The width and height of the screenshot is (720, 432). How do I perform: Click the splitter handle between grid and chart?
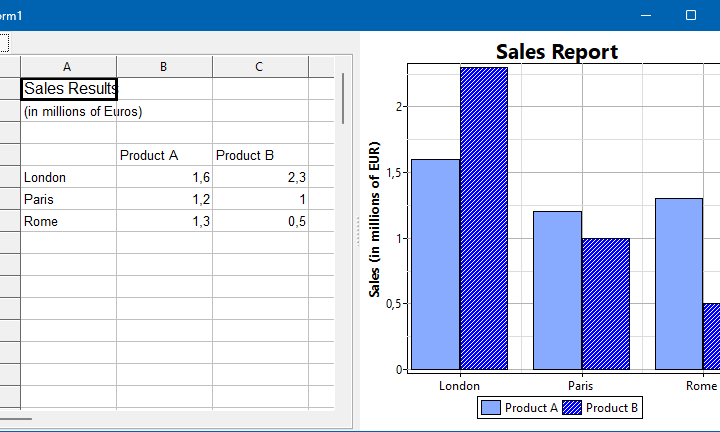tap(358, 232)
